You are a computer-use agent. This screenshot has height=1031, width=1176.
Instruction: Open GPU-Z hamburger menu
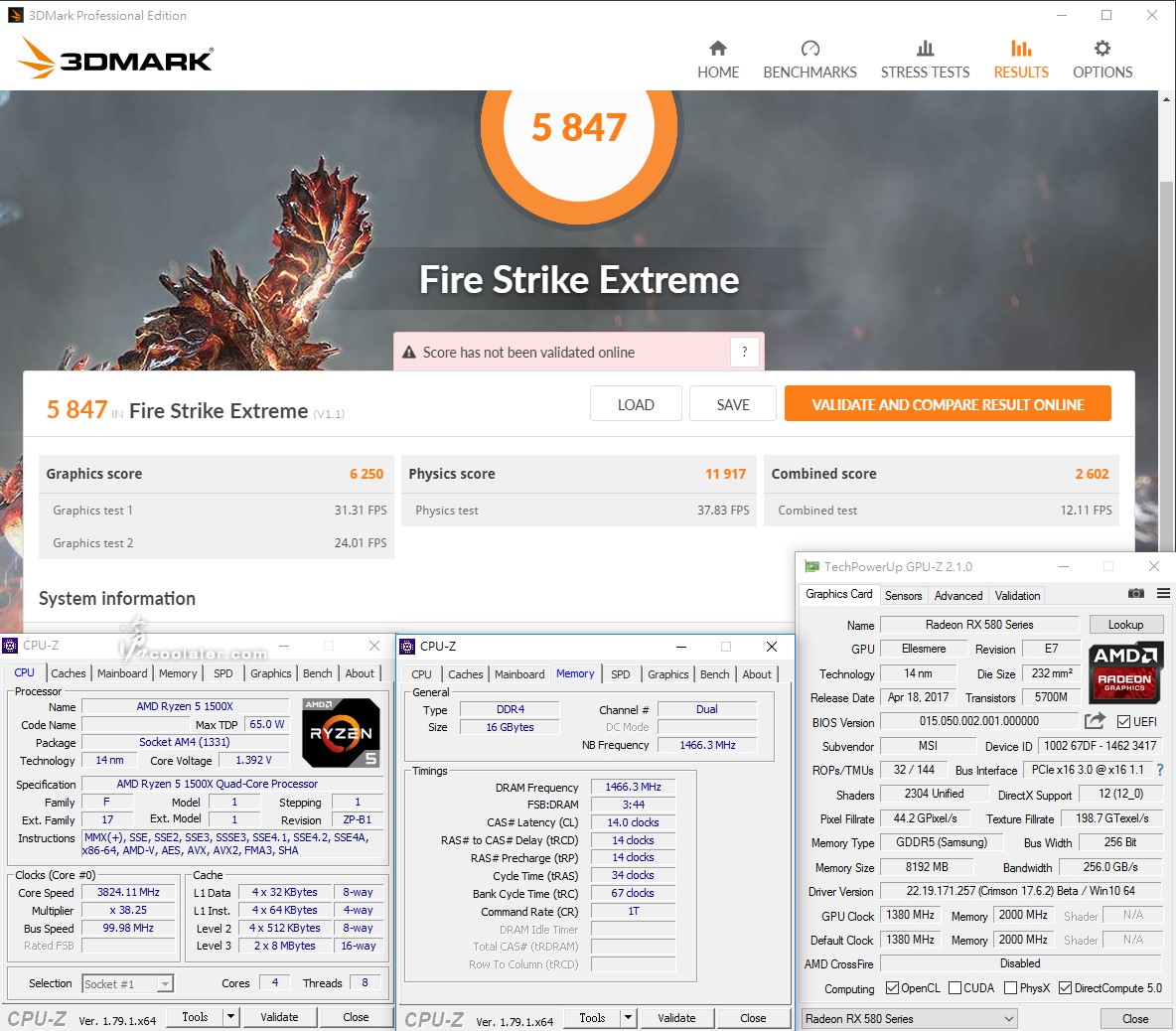[1163, 594]
